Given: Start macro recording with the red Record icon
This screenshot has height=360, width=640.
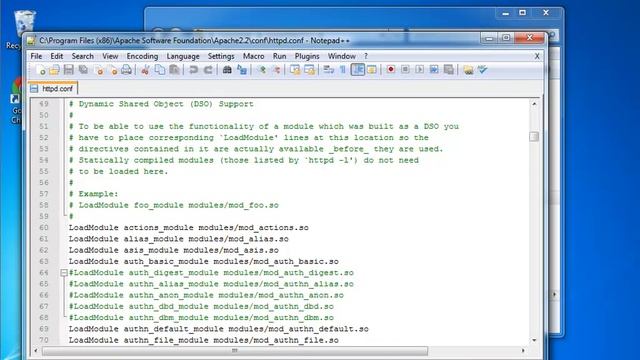Looking at the screenshot, I should 391,70.
